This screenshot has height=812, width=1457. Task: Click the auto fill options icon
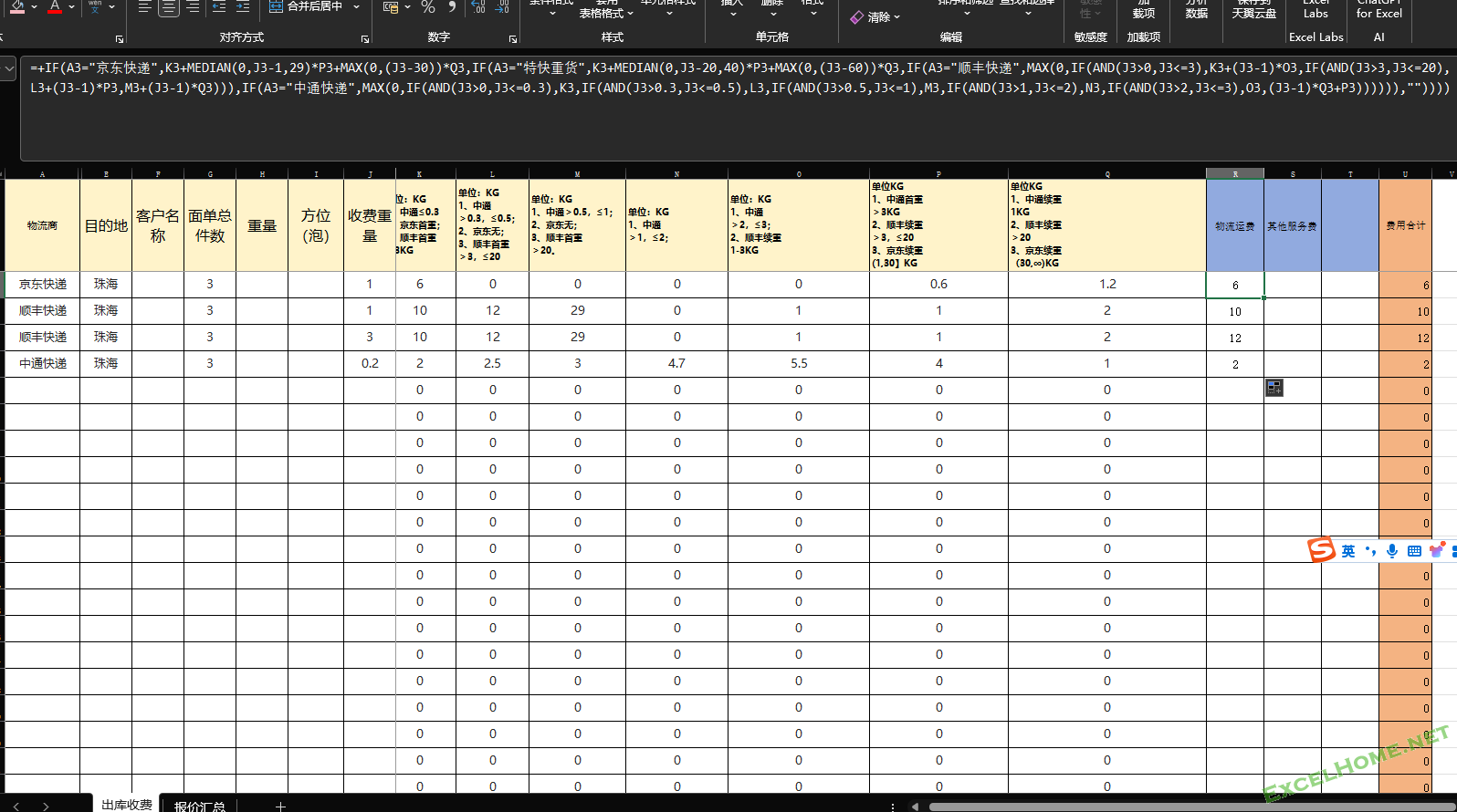click(x=1274, y=388)
